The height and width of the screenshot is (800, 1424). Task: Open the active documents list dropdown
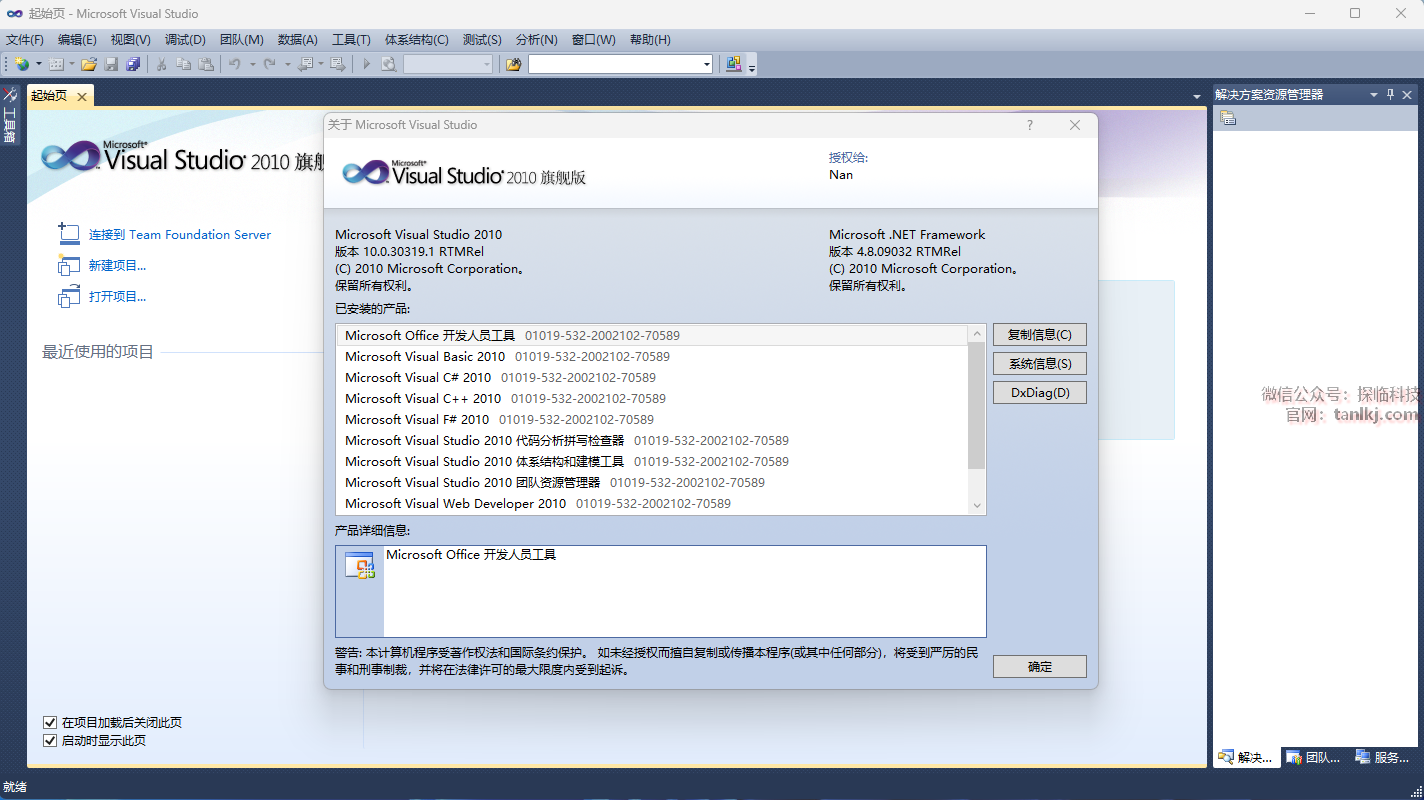pos(1197,96)
